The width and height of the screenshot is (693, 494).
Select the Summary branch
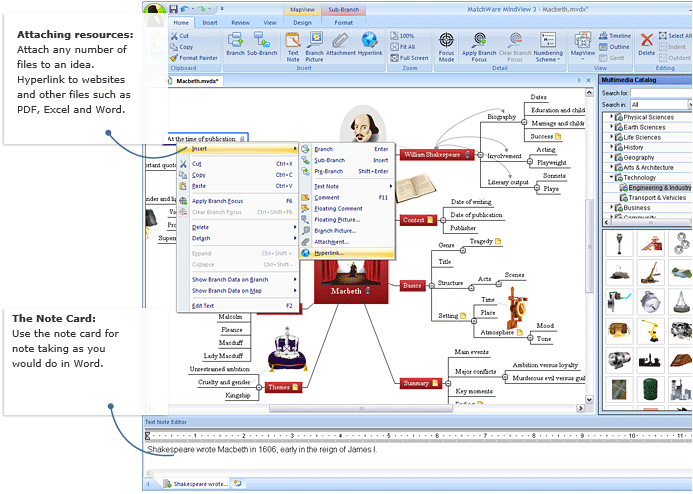click(x=420, y=384)
